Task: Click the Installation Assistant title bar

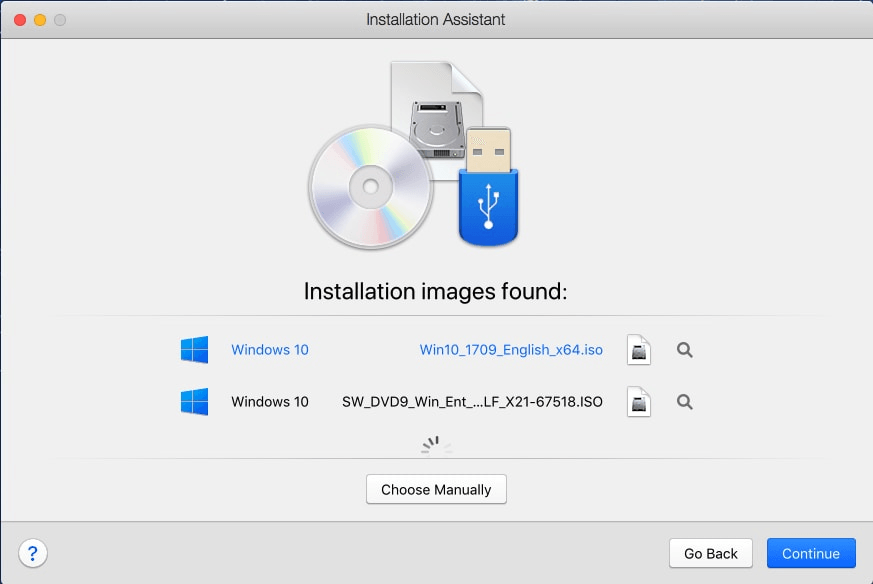Action: (436, 19)
